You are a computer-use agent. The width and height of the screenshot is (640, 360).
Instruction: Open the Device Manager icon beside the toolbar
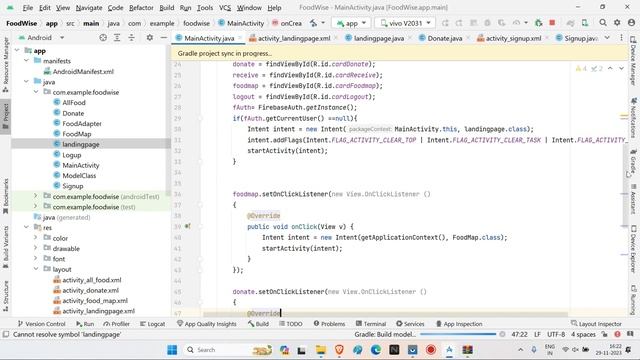[x=585, y=23]
